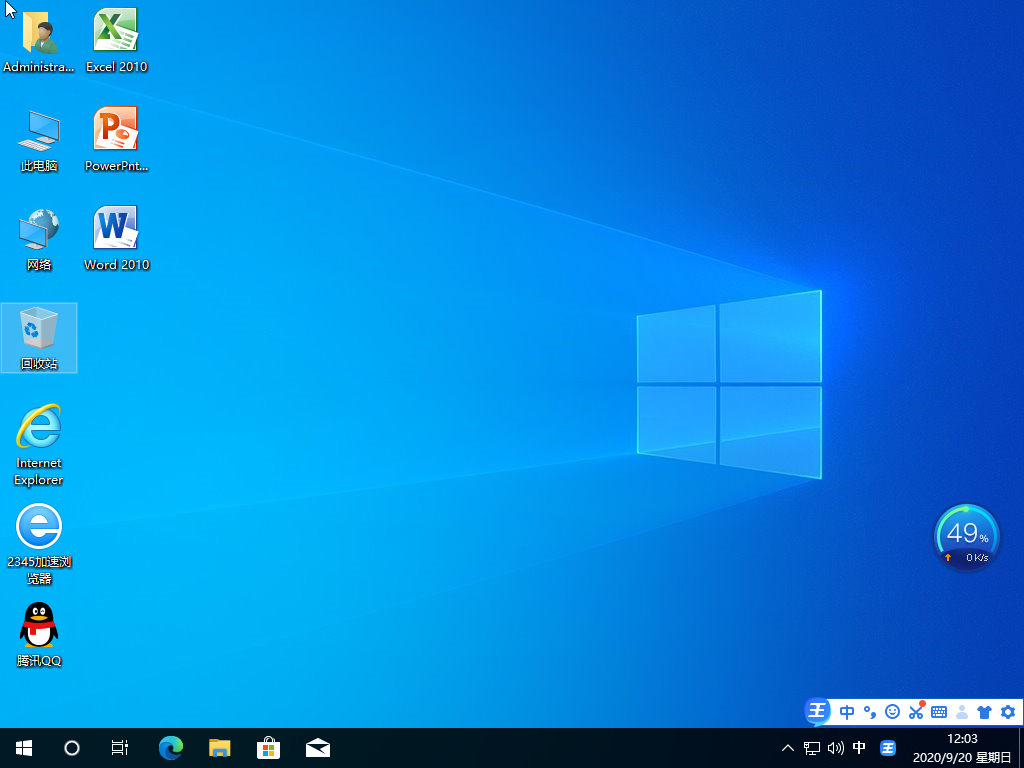Open the soft keyboard on IME toolbar
The image size is (1024, 768).
pos(939,712)
